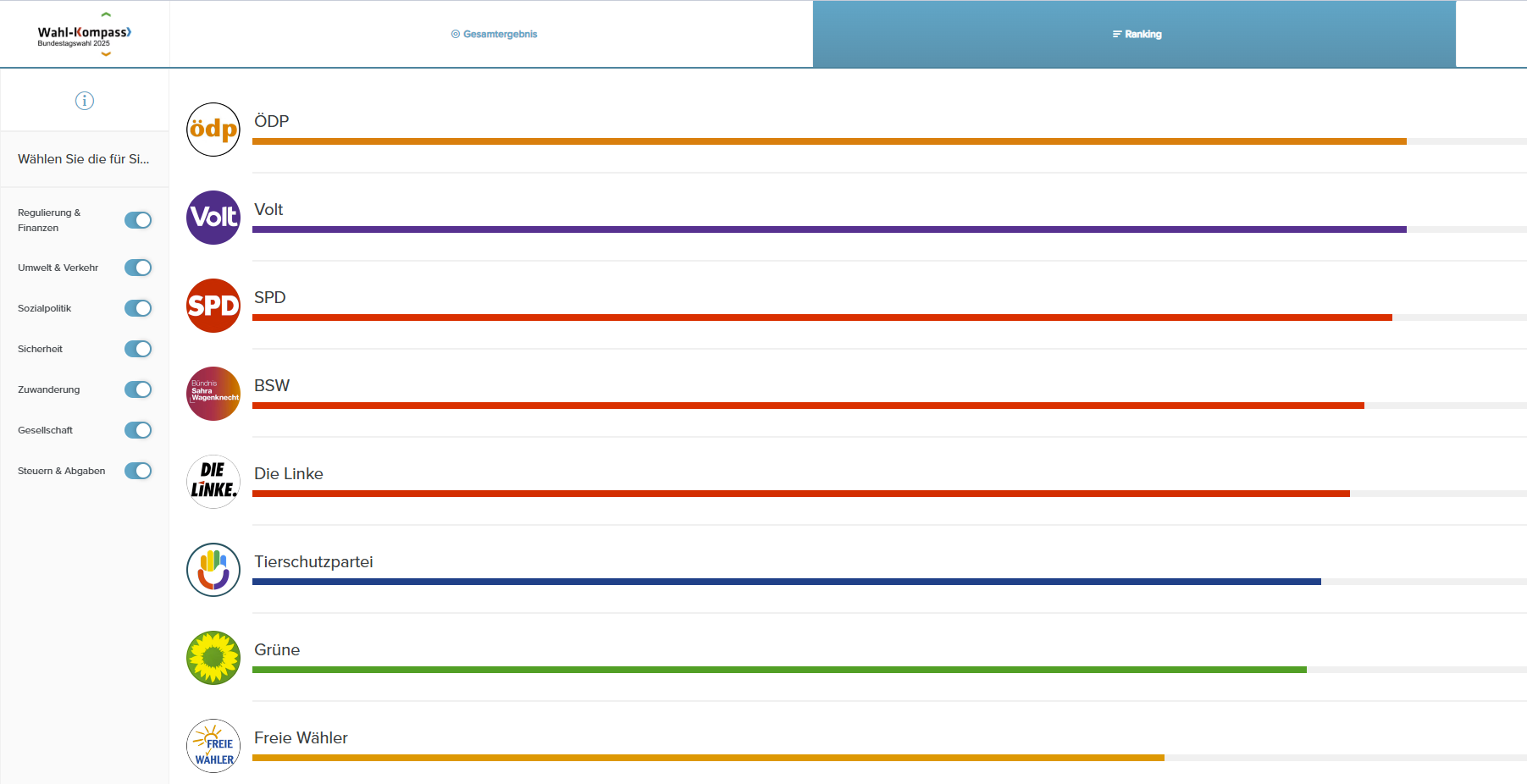The height and width of the screenshot is (784, 1527).
Task: Toggle Steuern & Abgaben switch
Action: (138, 471)
